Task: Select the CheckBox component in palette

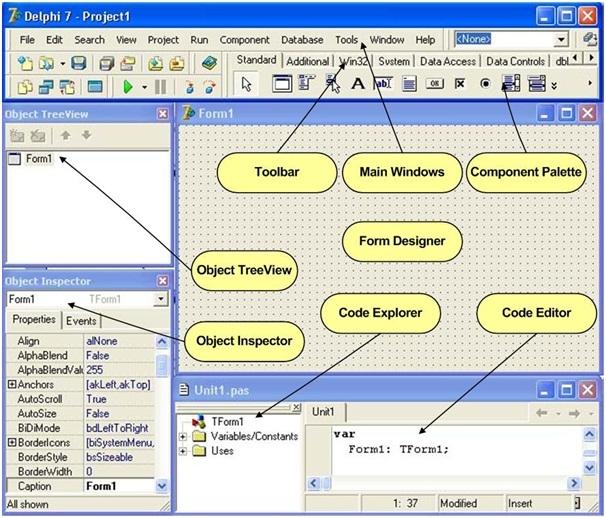Action: tap(460, 84)
